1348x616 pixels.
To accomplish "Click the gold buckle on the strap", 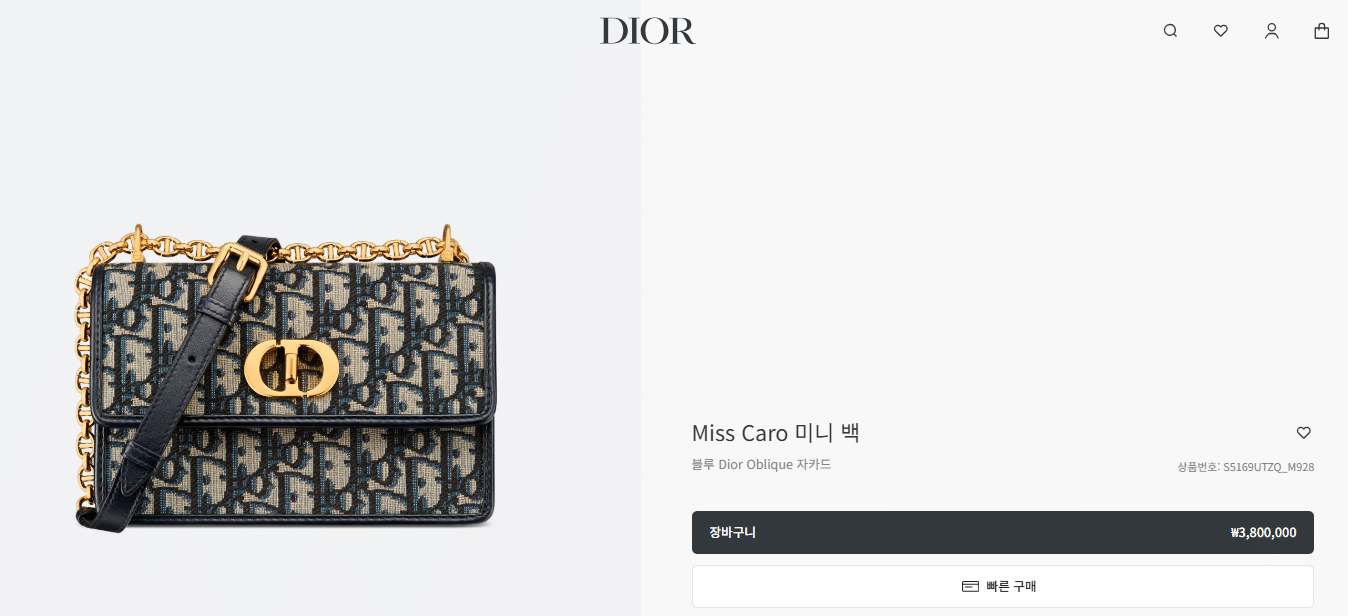I will (238, 273).
